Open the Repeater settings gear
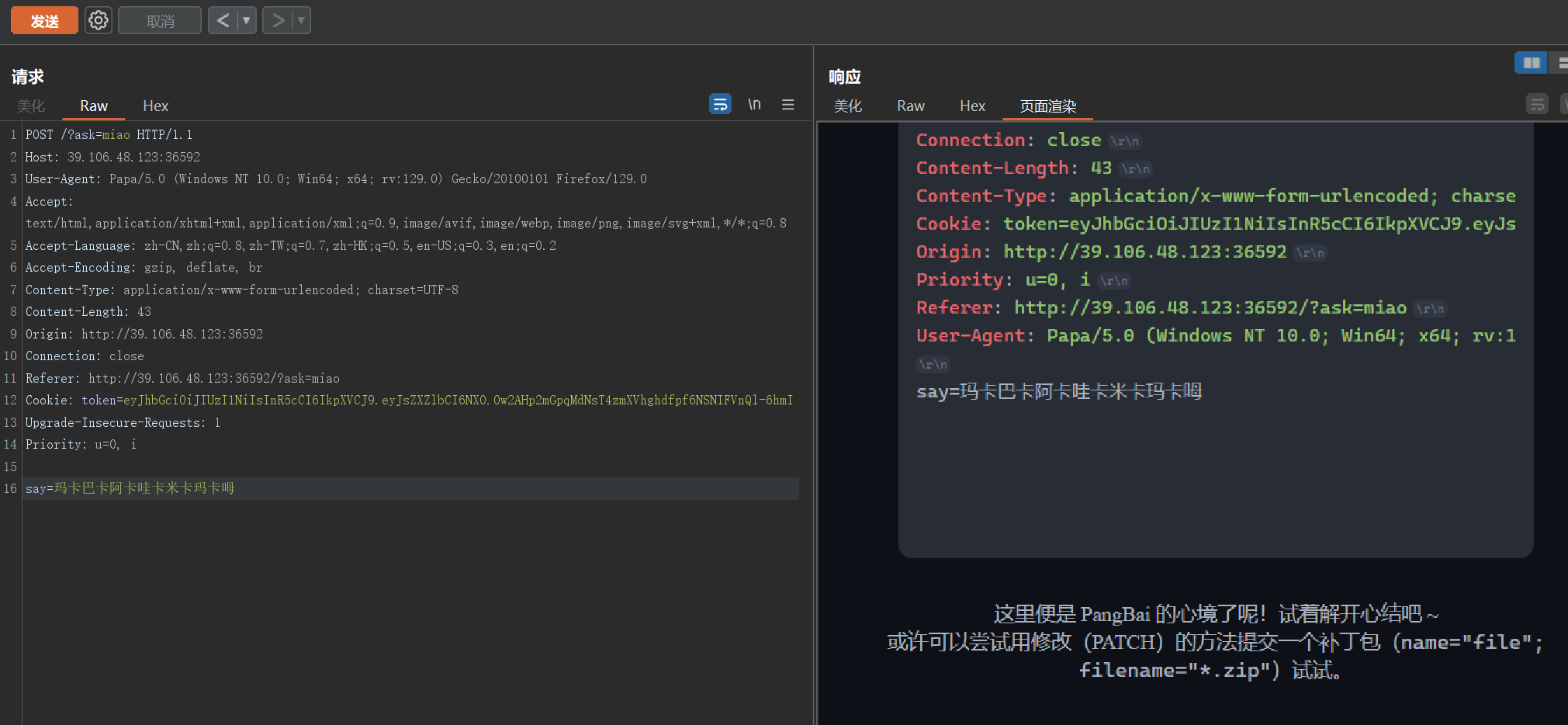The image size is (1568, 725). click(99, 20)
